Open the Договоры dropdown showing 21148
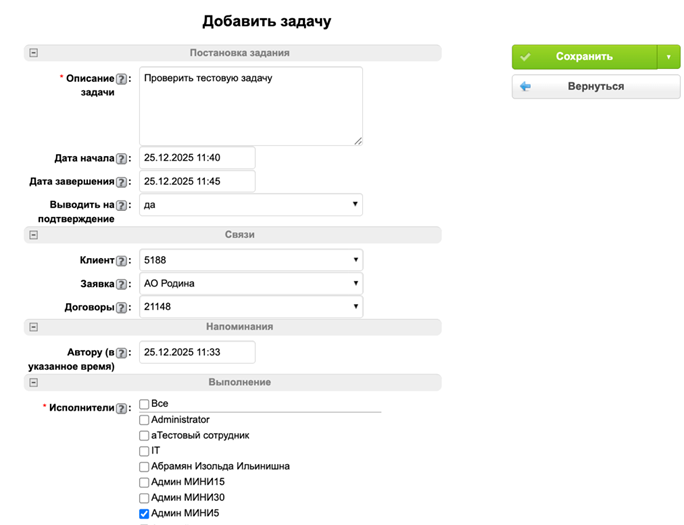The image size is (684, 525). 250,307
